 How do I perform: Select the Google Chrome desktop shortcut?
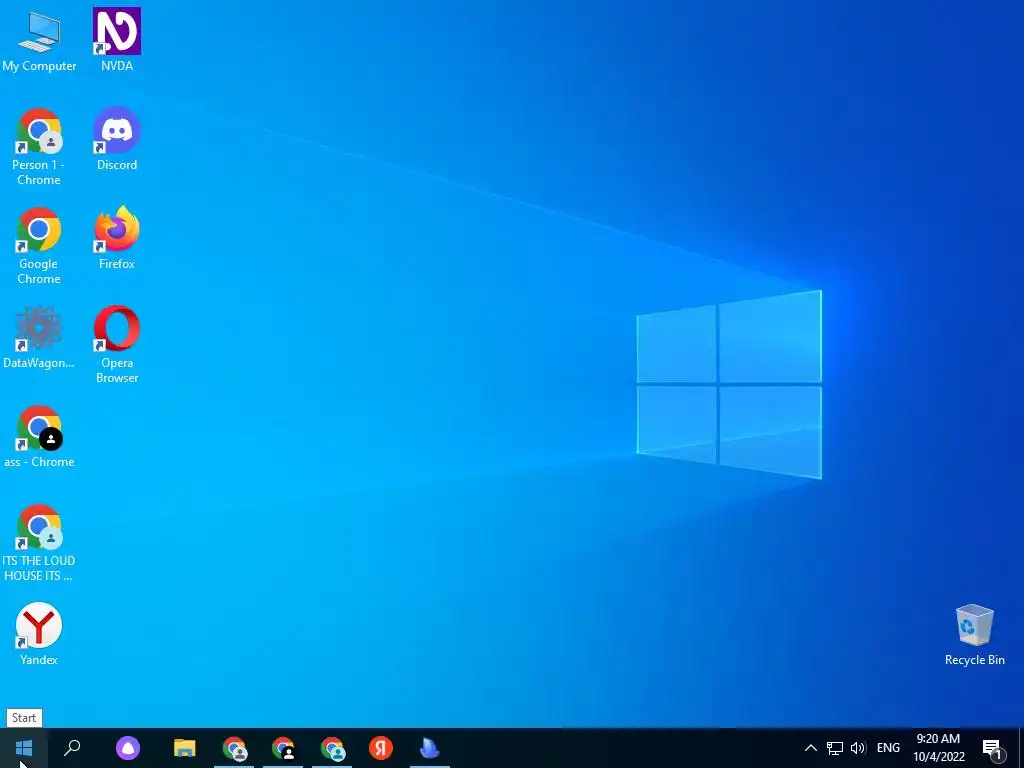[x=39, y=246]
